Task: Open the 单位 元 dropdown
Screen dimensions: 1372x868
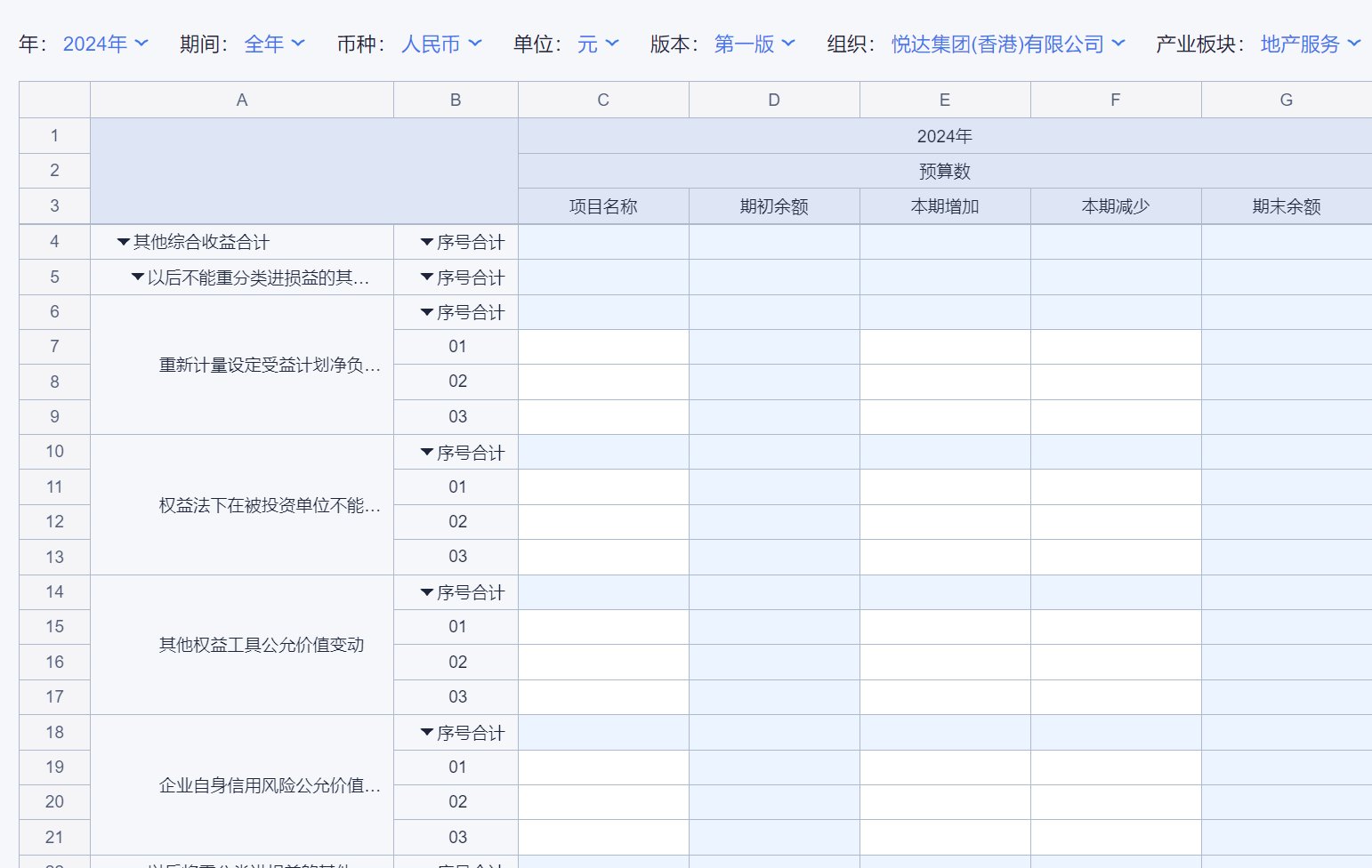Action: [598, 44]
